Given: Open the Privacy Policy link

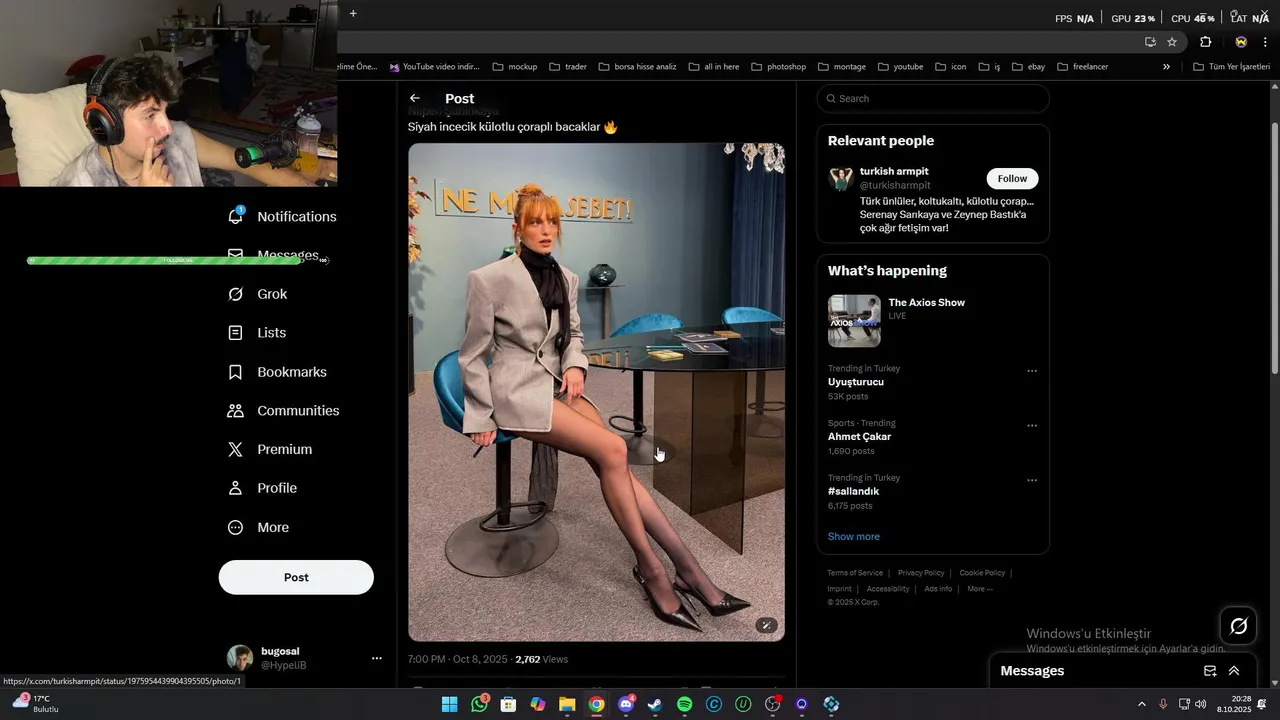Looking at the screenshot, I should pos(921,573).
